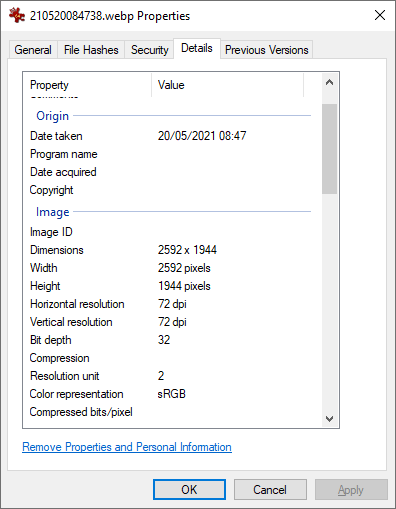Open the Previous Versions tab

click(267, 50)
